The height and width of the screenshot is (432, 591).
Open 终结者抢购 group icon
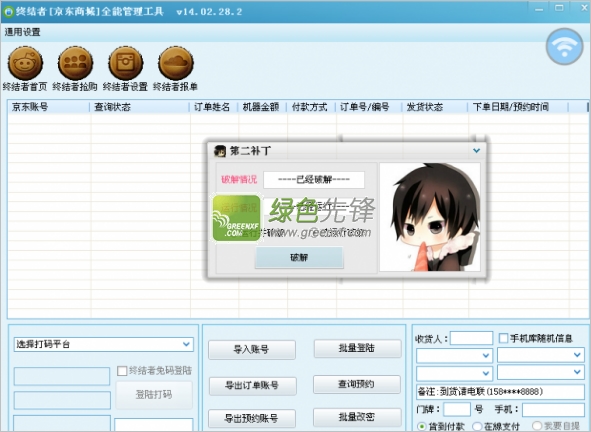(75, 63)
